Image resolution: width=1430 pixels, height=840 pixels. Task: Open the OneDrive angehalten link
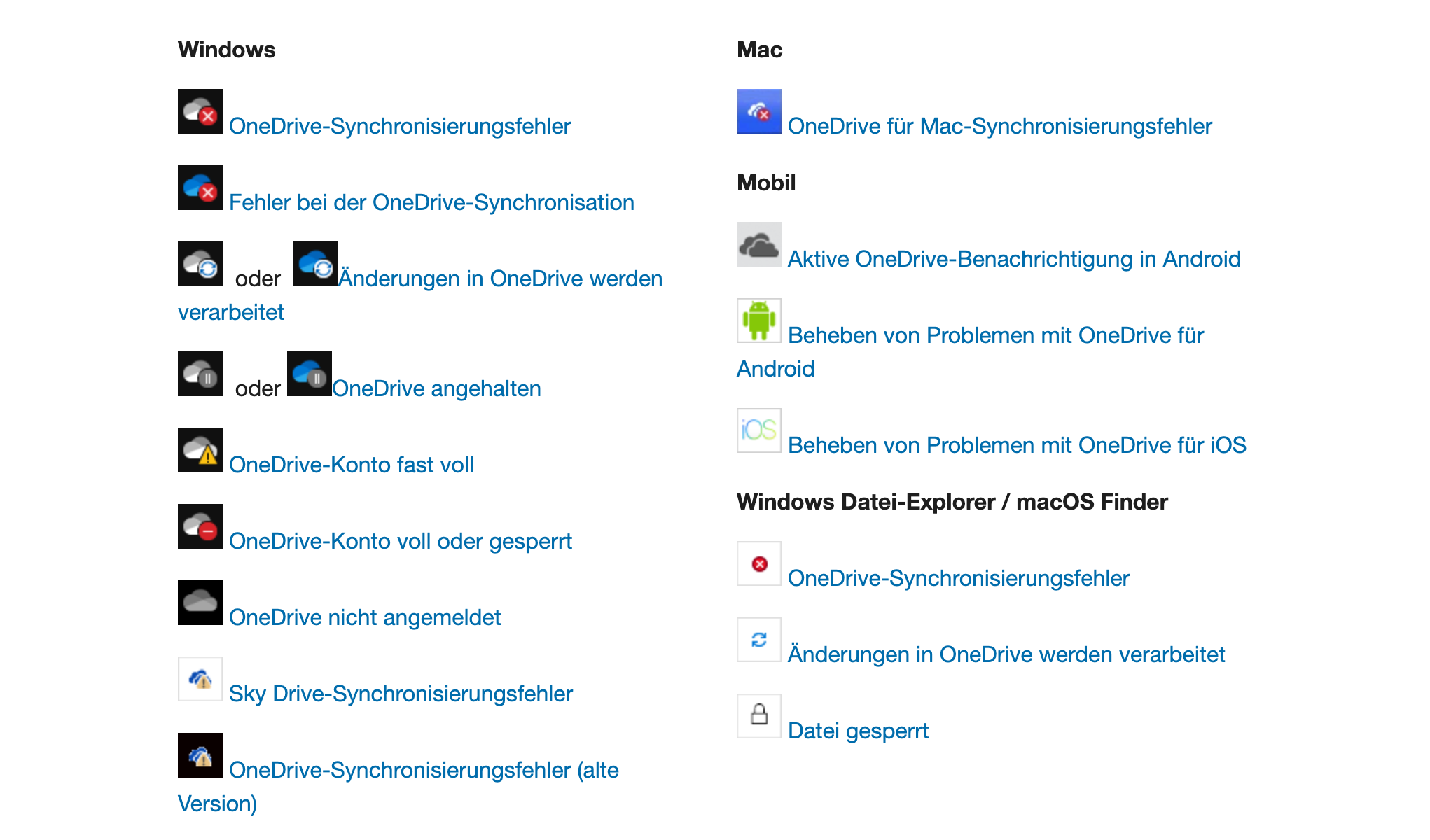tap(436, 388)
